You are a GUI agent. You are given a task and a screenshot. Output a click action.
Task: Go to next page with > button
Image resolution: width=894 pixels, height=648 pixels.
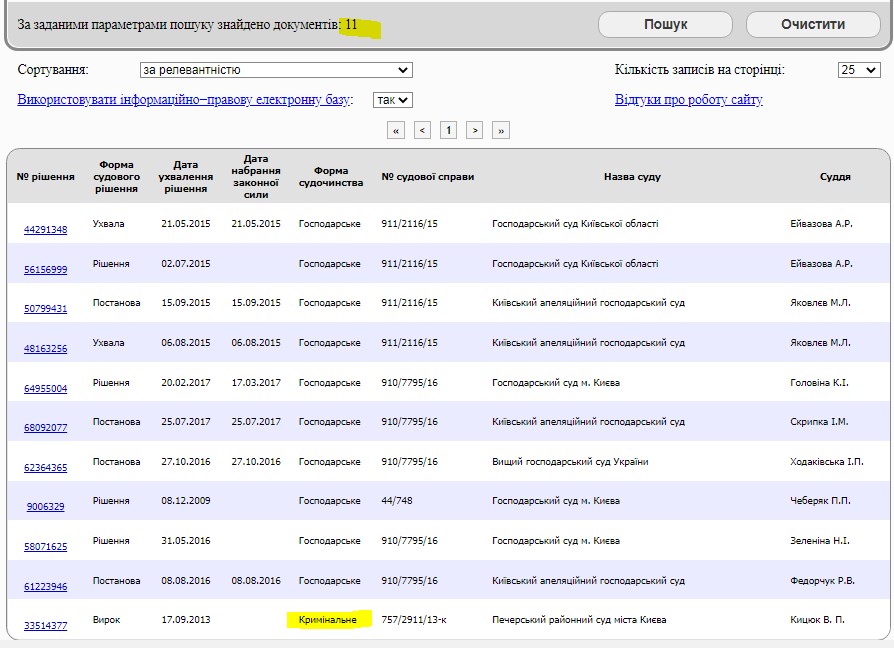tap(475, 130)
